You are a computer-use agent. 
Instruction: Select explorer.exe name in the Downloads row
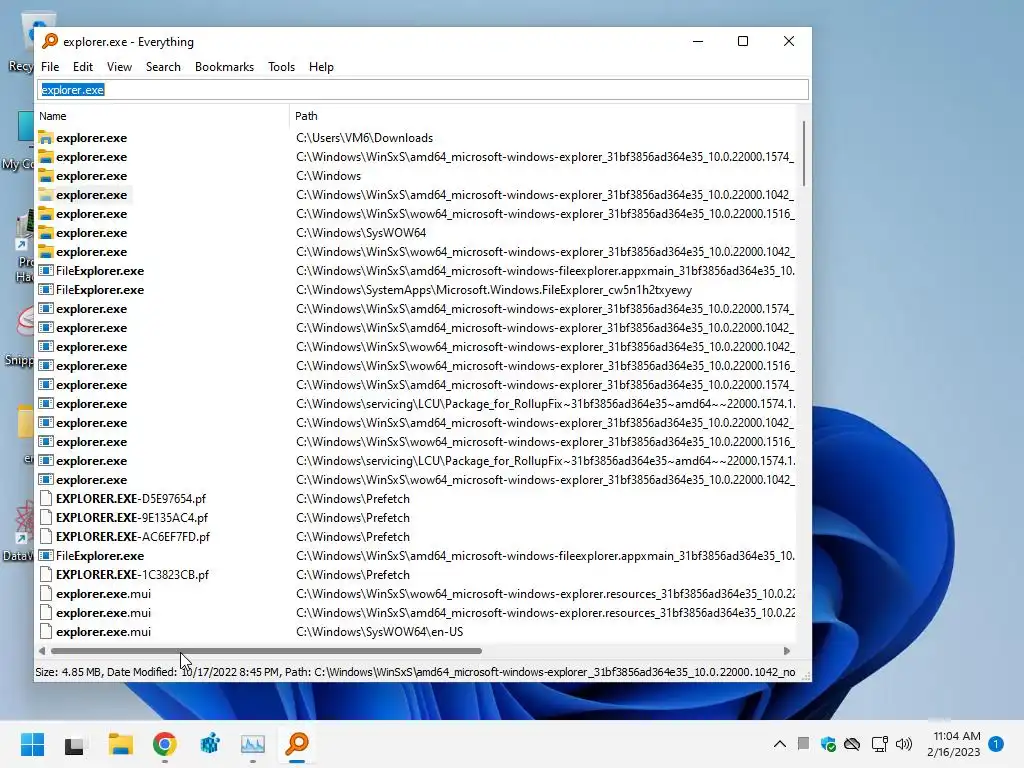click(x=91, y=138)
